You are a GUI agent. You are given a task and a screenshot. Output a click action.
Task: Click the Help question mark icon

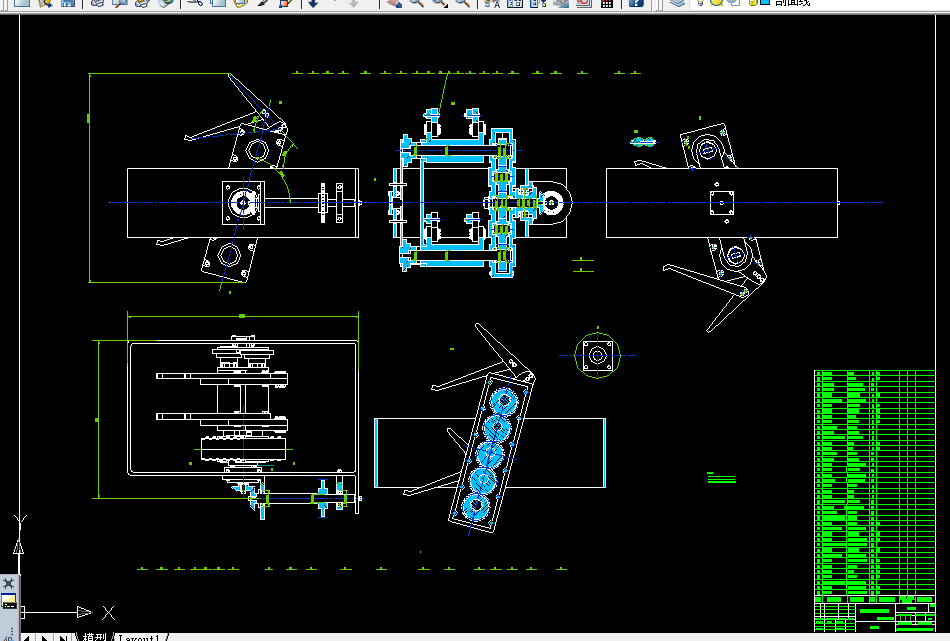636,2
